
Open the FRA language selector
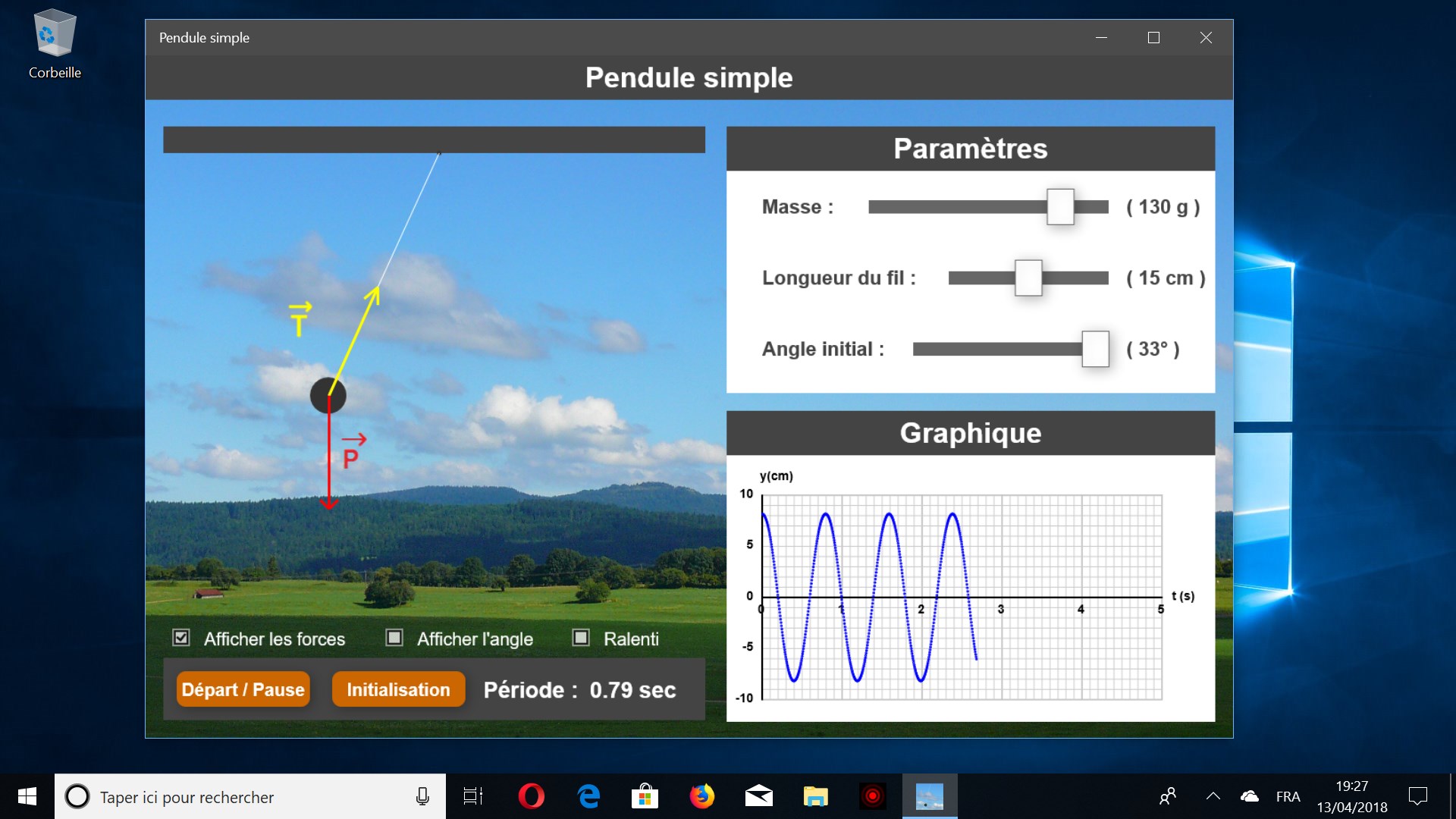1288,796
